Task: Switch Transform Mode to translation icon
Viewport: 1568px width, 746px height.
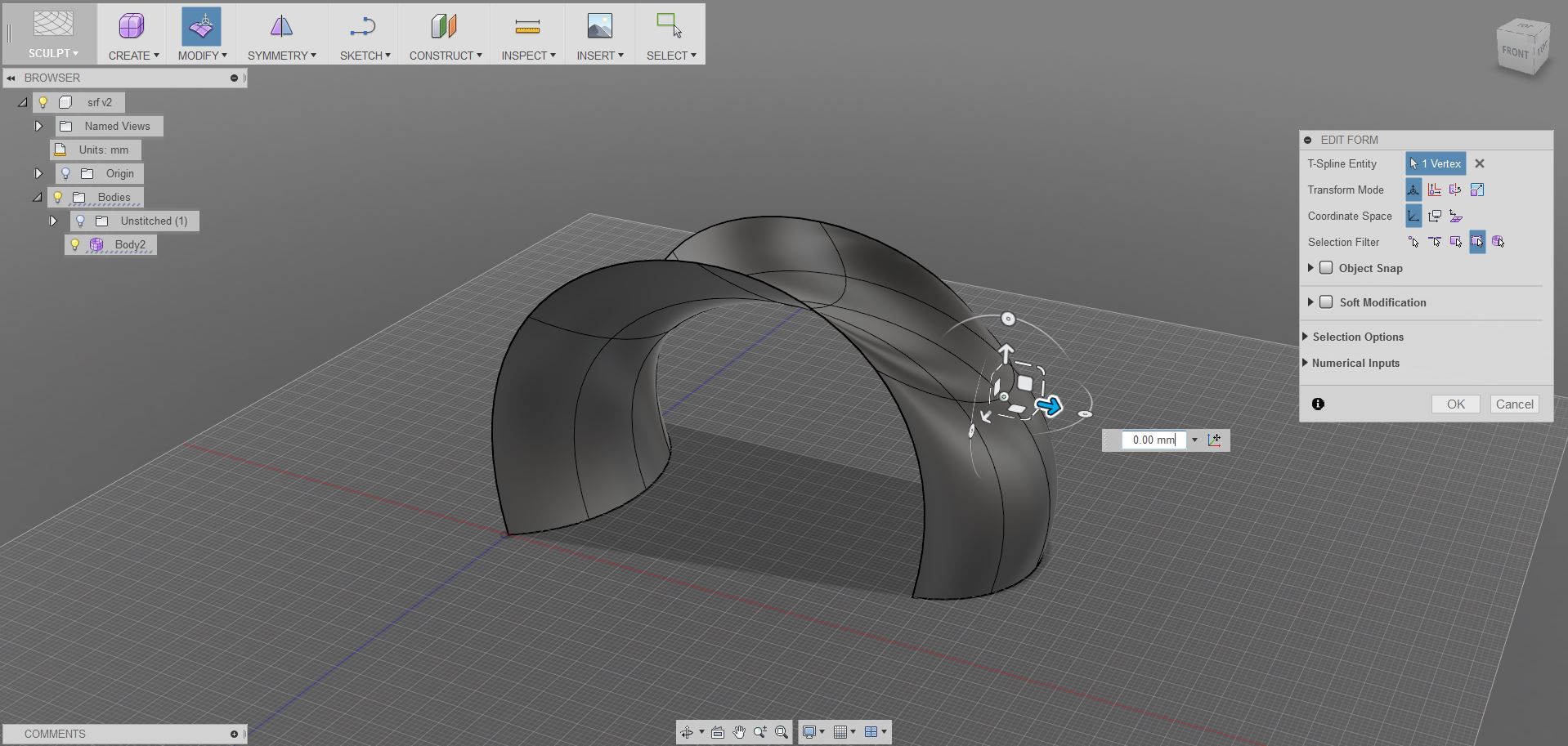Action: click(x=1435, y=190)
